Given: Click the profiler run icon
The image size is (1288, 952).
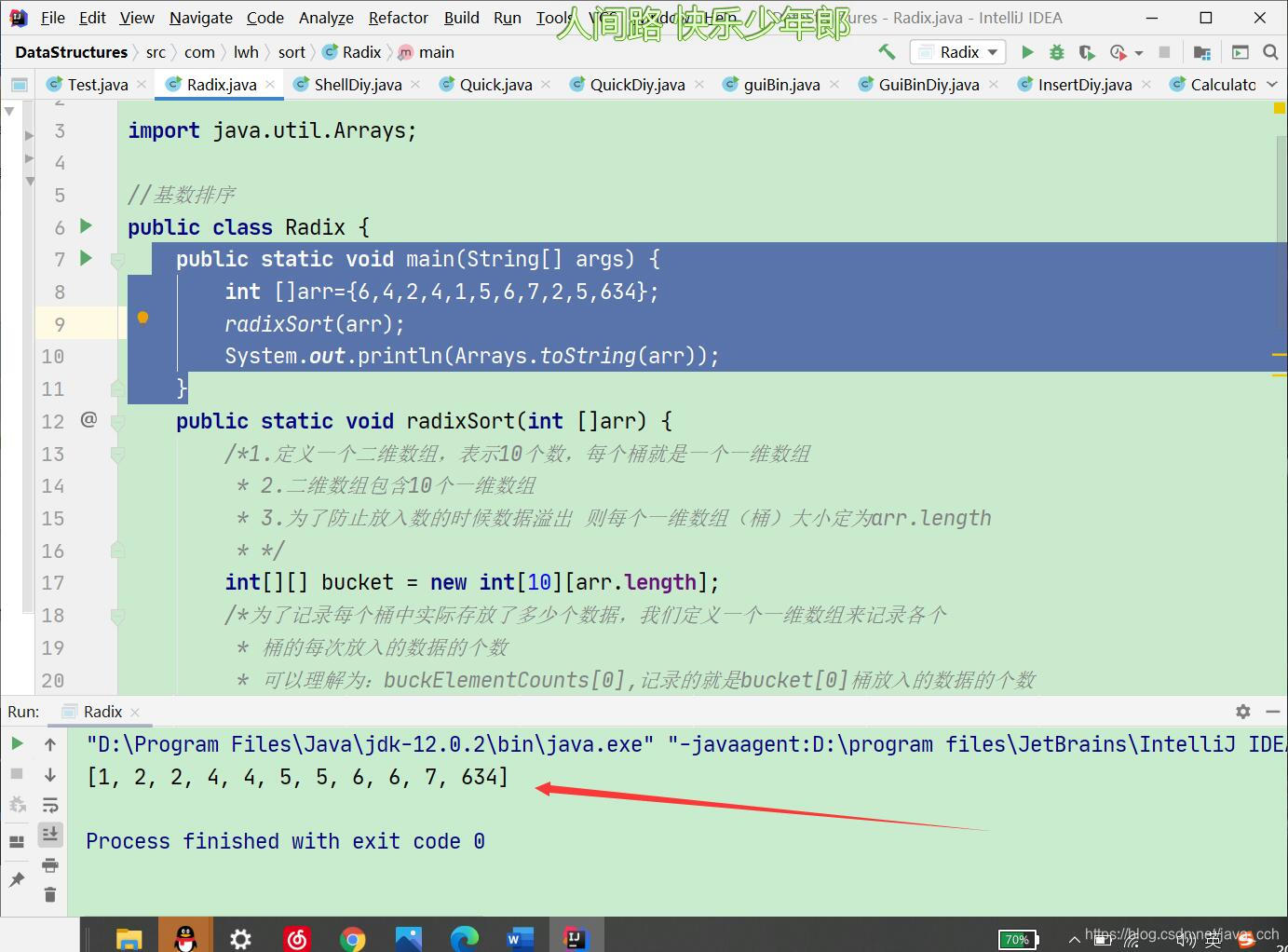Looking at the screenshot, I should [x=1118, y=52].
